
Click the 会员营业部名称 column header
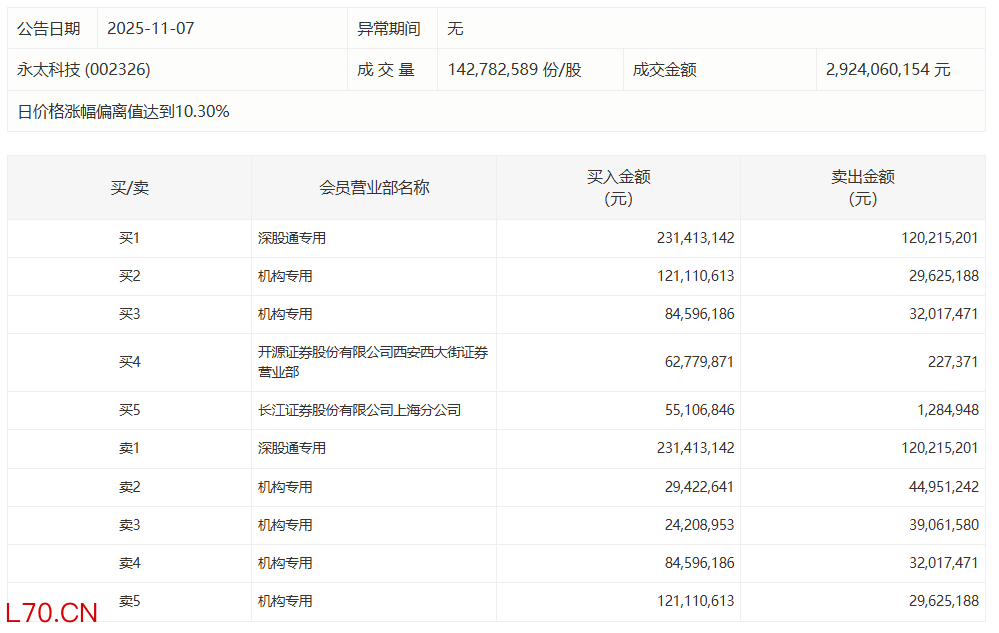point(374,187)
